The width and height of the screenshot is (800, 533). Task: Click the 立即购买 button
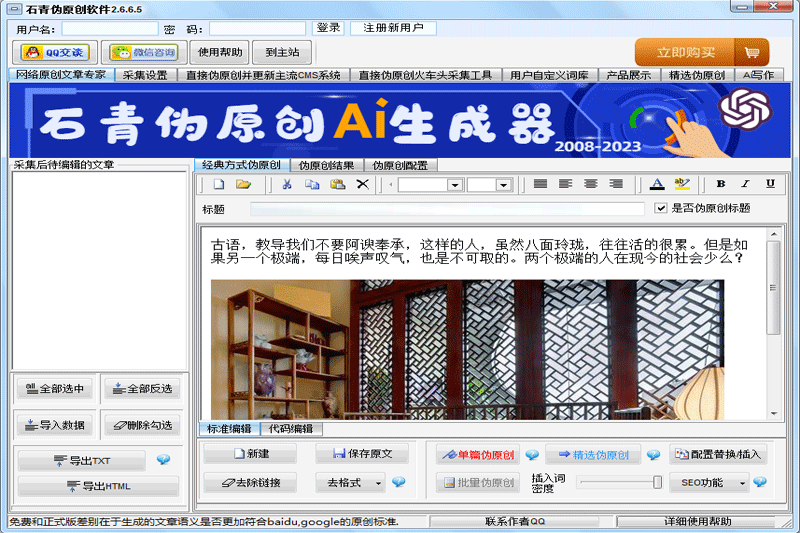tap(701, 52)
